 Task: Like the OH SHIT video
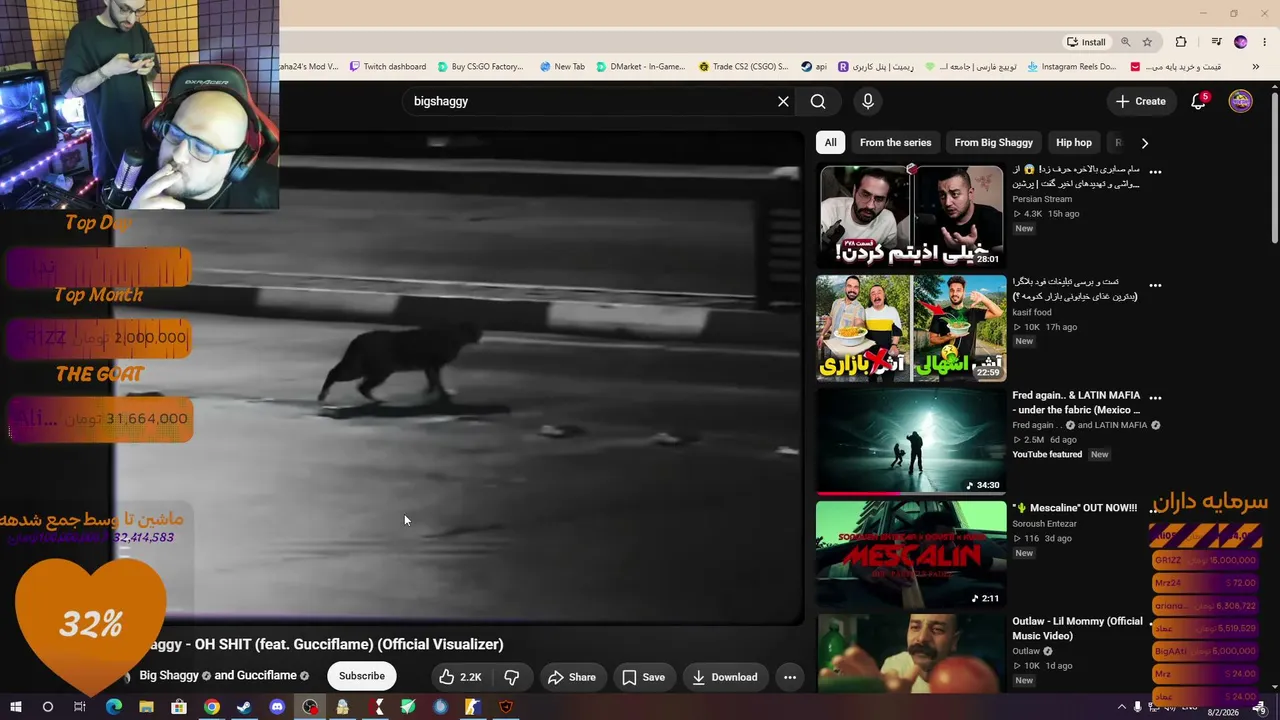[x=460, y=677]
